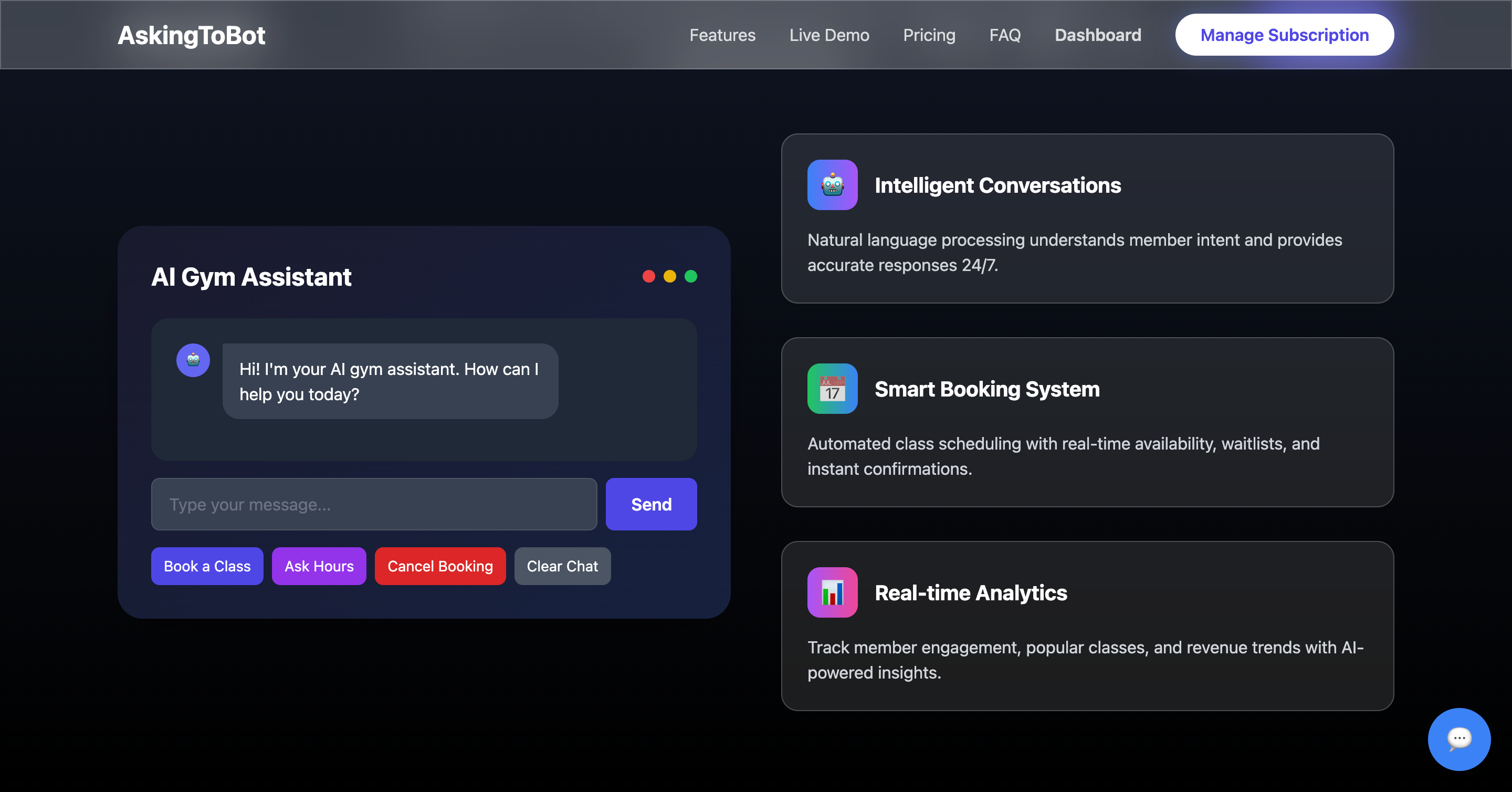Screen dimensions: 1512x792
Task: Go to Live Demo section
Action: pyautogui.click(x=829, y=35)
